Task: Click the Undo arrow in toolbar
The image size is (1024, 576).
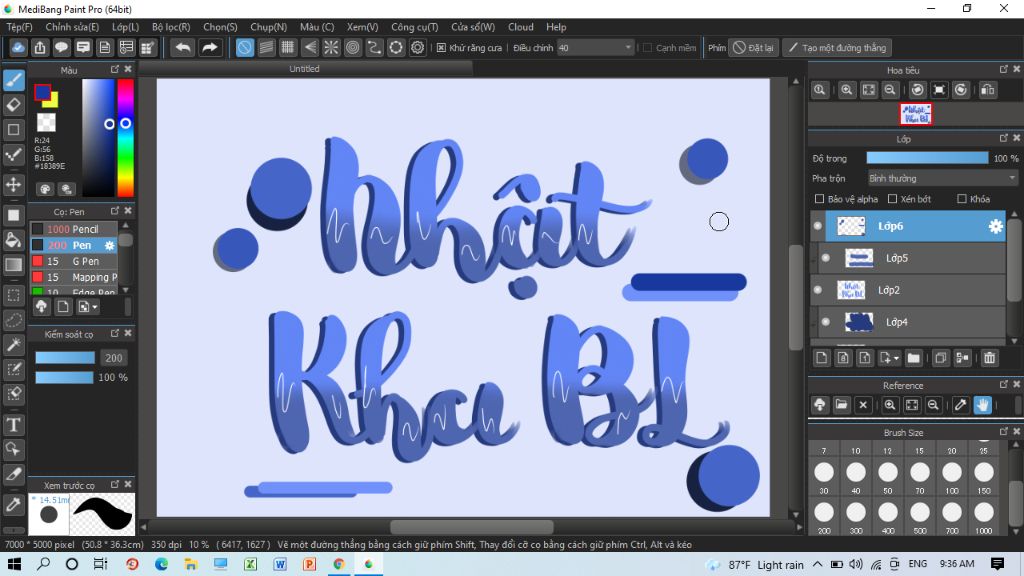Action: point(184,48)
